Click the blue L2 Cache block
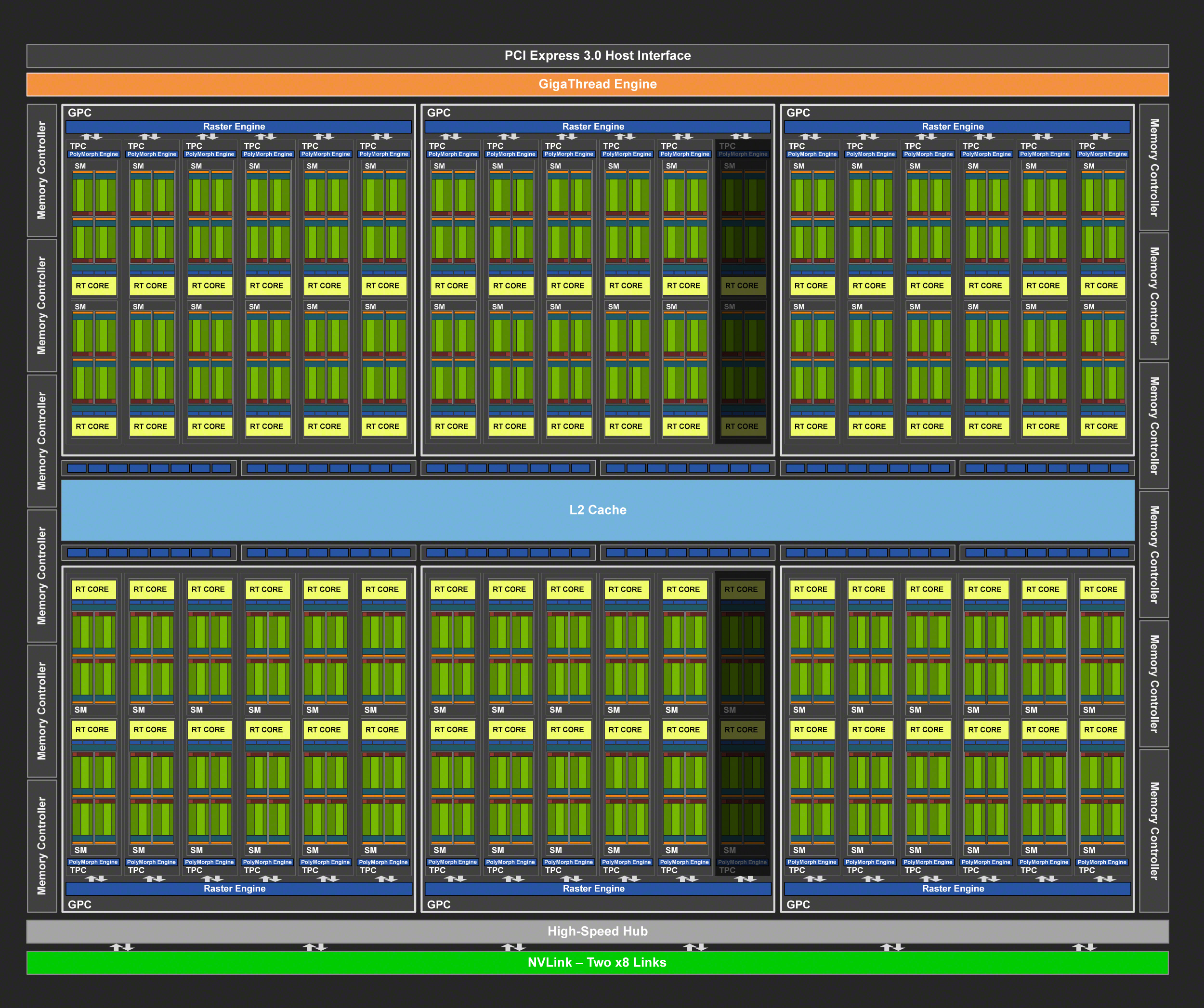This screenshot has width=1204, height=1008. (x=597, y=509)
